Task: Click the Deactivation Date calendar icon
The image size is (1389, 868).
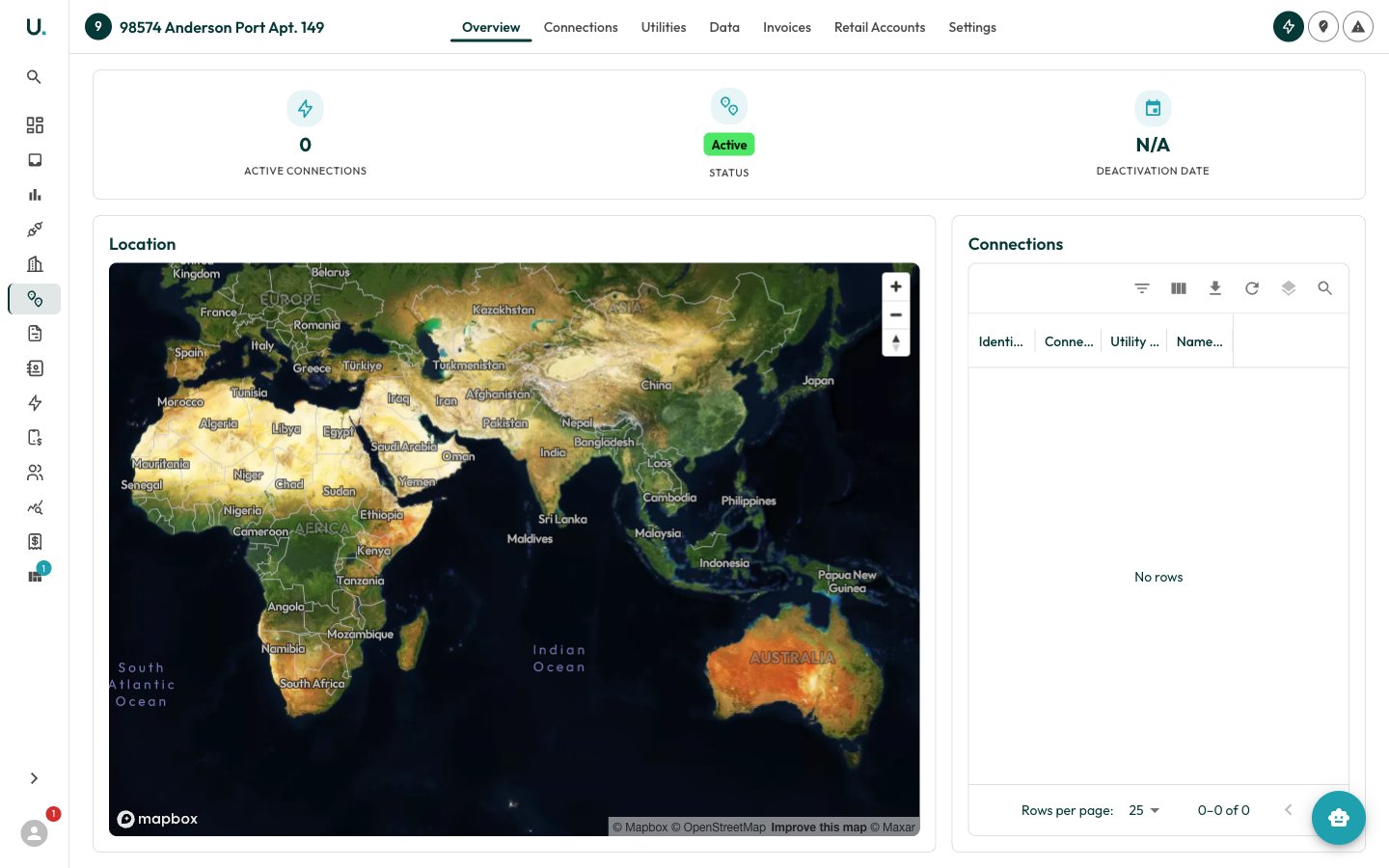Action: [1153, 108]
